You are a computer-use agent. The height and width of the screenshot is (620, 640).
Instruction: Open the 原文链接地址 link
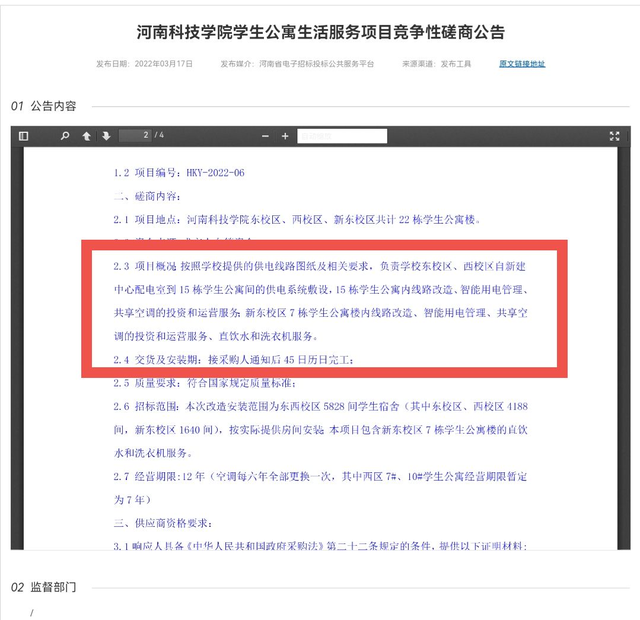[x=522, y=64]
